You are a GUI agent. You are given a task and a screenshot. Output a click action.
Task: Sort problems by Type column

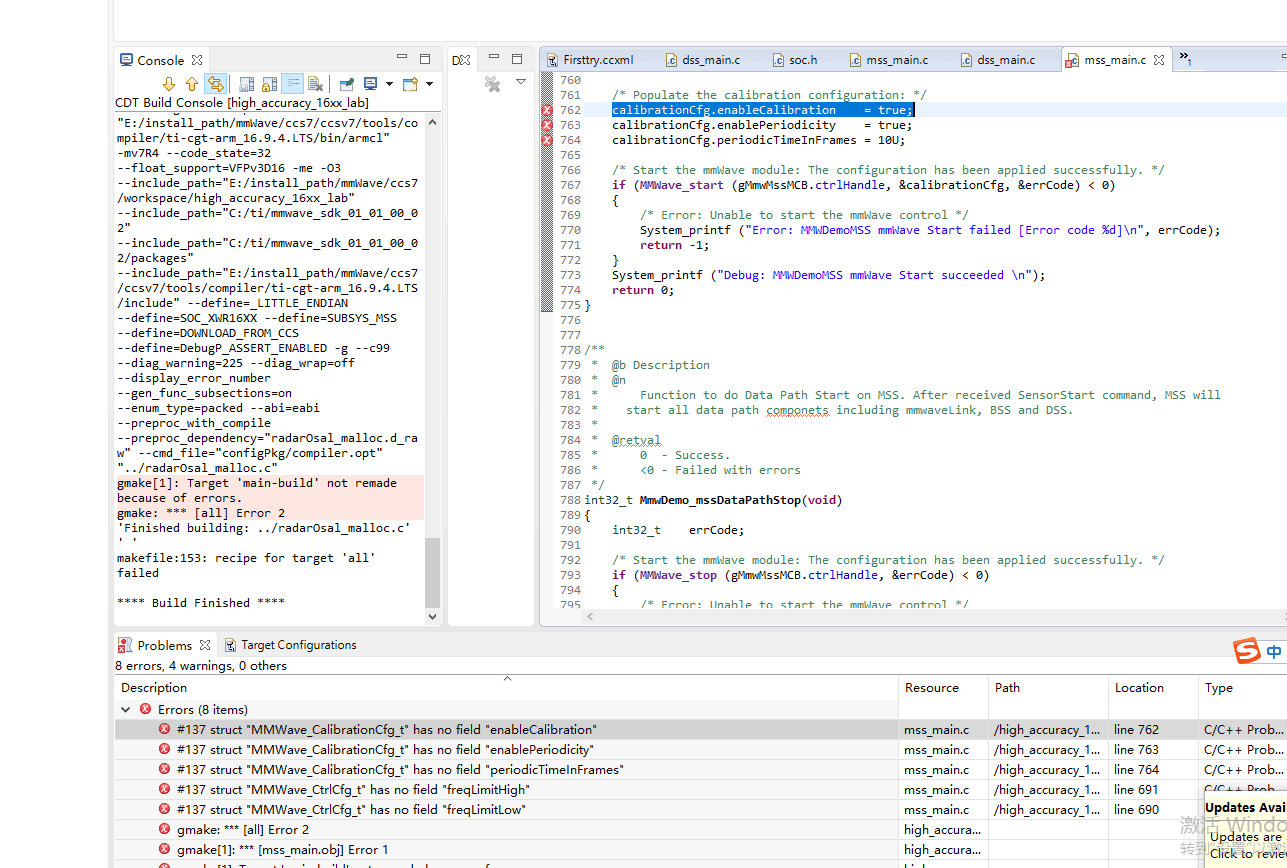pyautogui.click(x=1242, y=688)
